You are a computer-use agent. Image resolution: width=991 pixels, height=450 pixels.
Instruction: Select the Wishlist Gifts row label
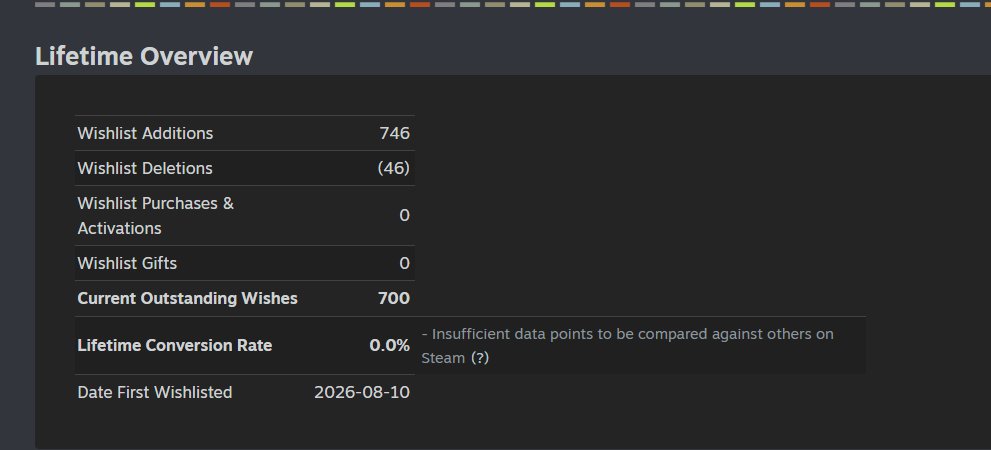click(x=127, y=263)
